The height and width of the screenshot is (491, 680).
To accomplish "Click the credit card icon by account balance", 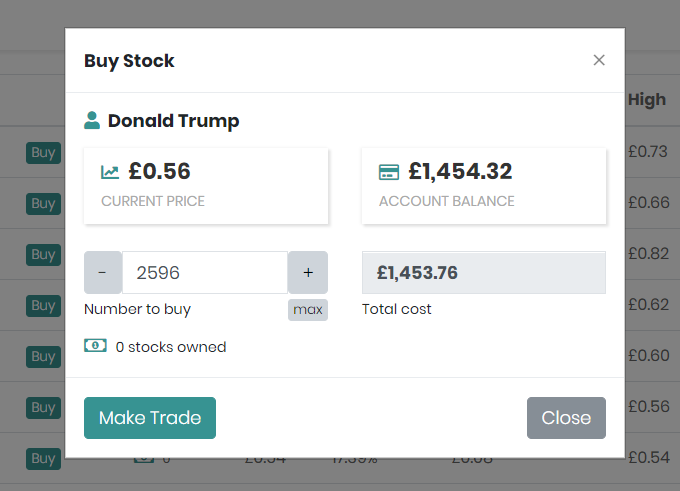I will [389, 172].
